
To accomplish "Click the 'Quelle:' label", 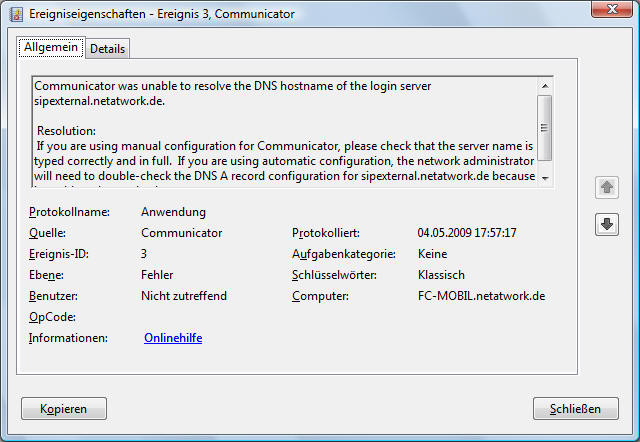I will [x=47, y=233].
